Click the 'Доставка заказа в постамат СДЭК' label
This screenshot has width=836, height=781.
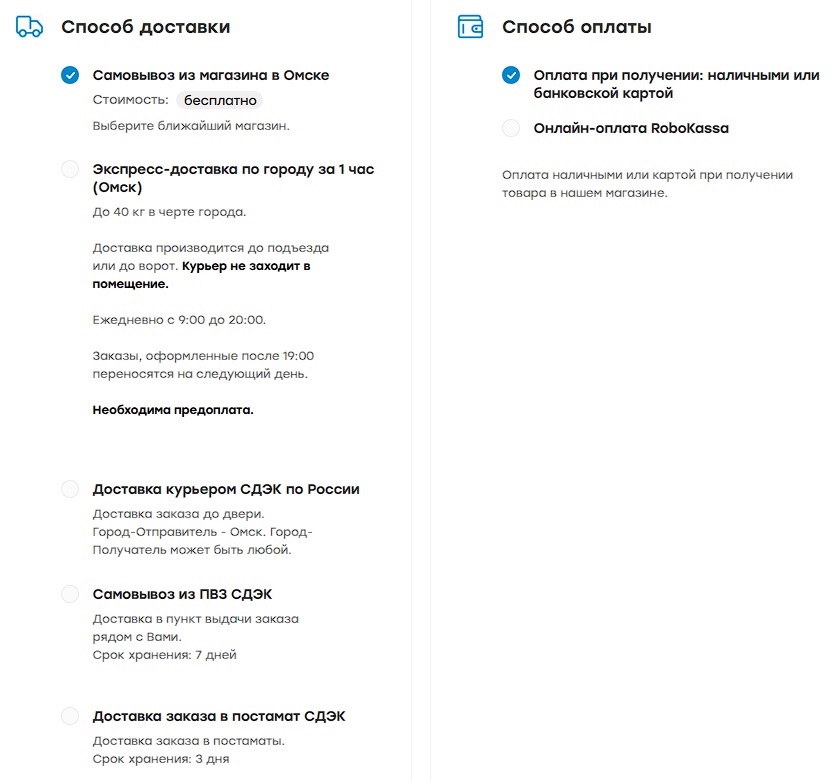(219, 716)
